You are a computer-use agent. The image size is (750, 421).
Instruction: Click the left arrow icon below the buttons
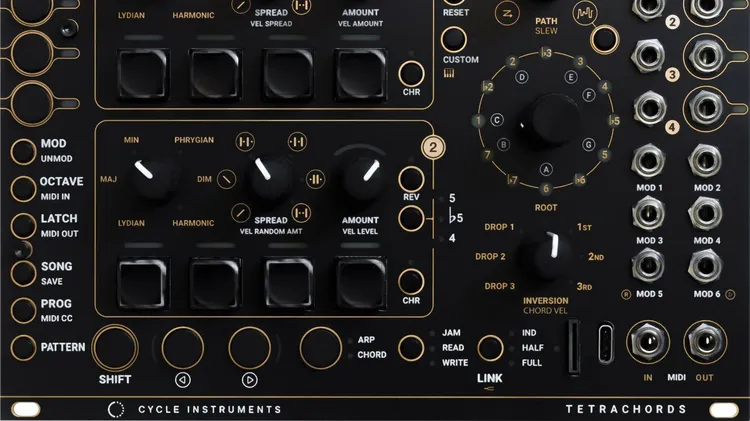click(x=183, y=380)
